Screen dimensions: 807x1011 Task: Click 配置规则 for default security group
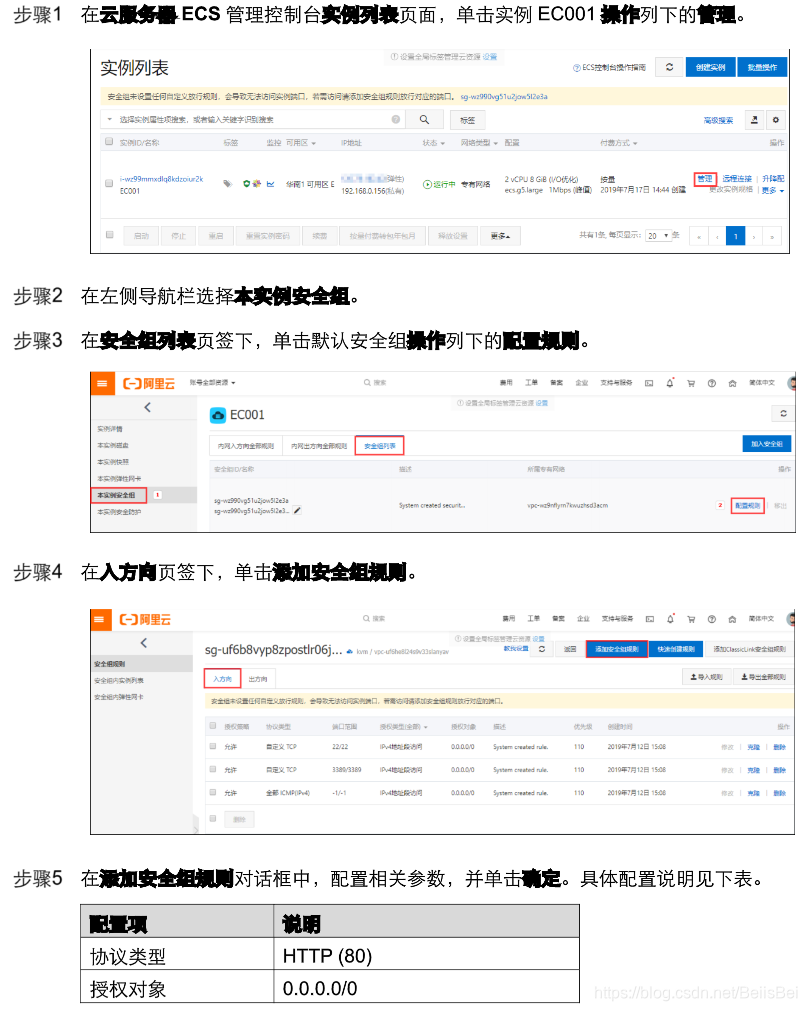coord(748,506)
